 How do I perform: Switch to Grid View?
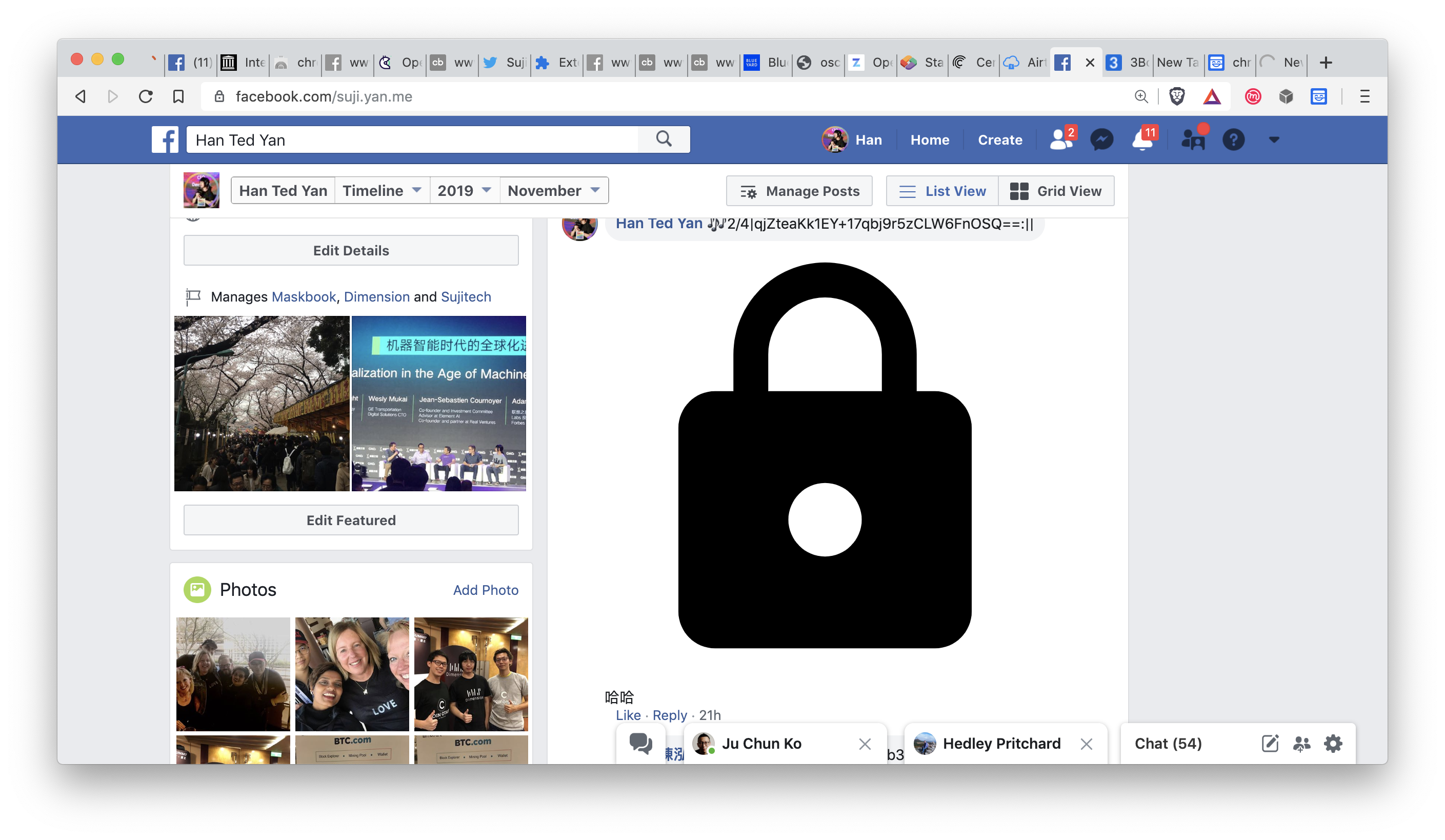1056,191
